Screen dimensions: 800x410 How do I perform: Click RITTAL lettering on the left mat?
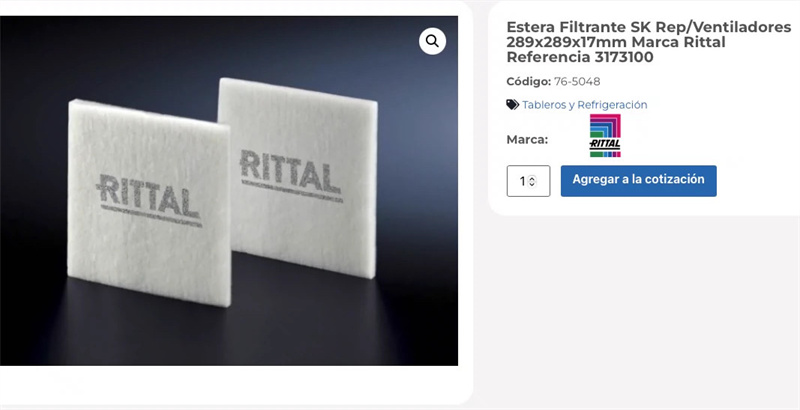148,196
